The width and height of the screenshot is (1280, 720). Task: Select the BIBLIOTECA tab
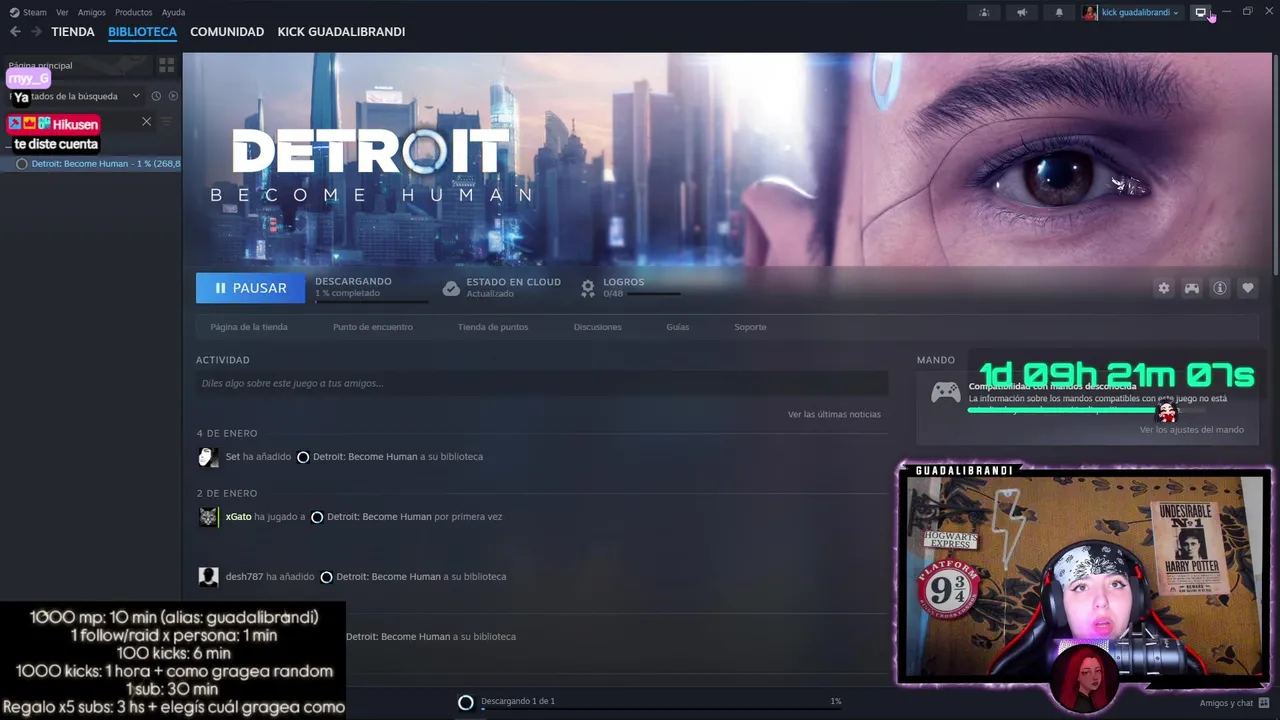tap(142, 32)
